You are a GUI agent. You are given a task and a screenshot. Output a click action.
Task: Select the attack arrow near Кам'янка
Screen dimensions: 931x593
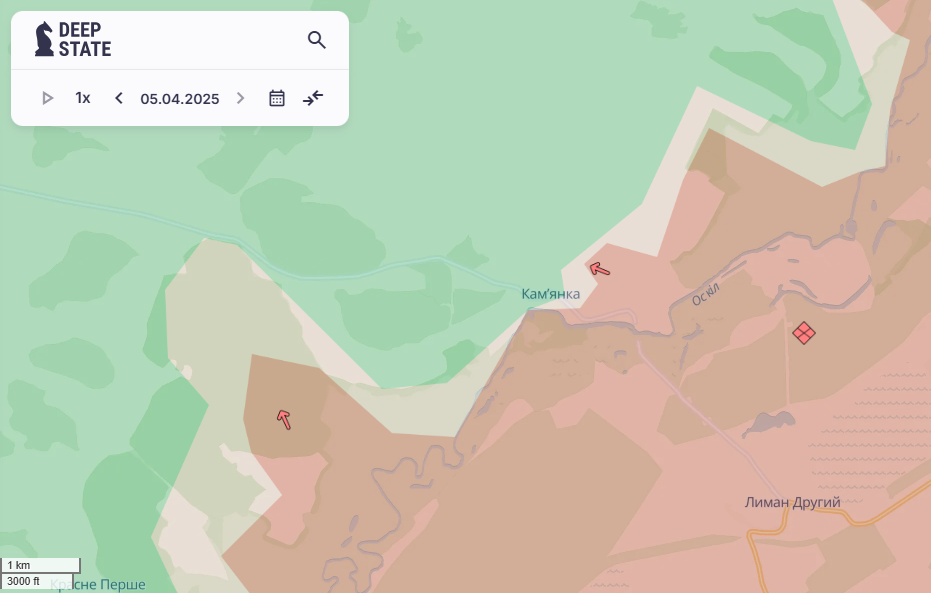click(599, 268)
